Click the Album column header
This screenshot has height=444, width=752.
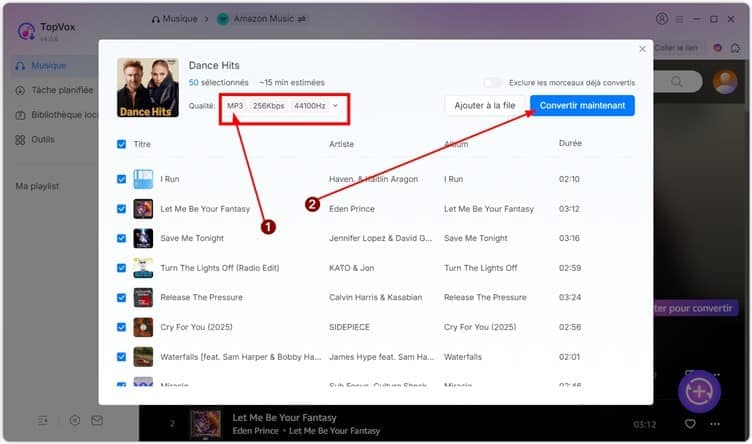[x=456, y=144]
